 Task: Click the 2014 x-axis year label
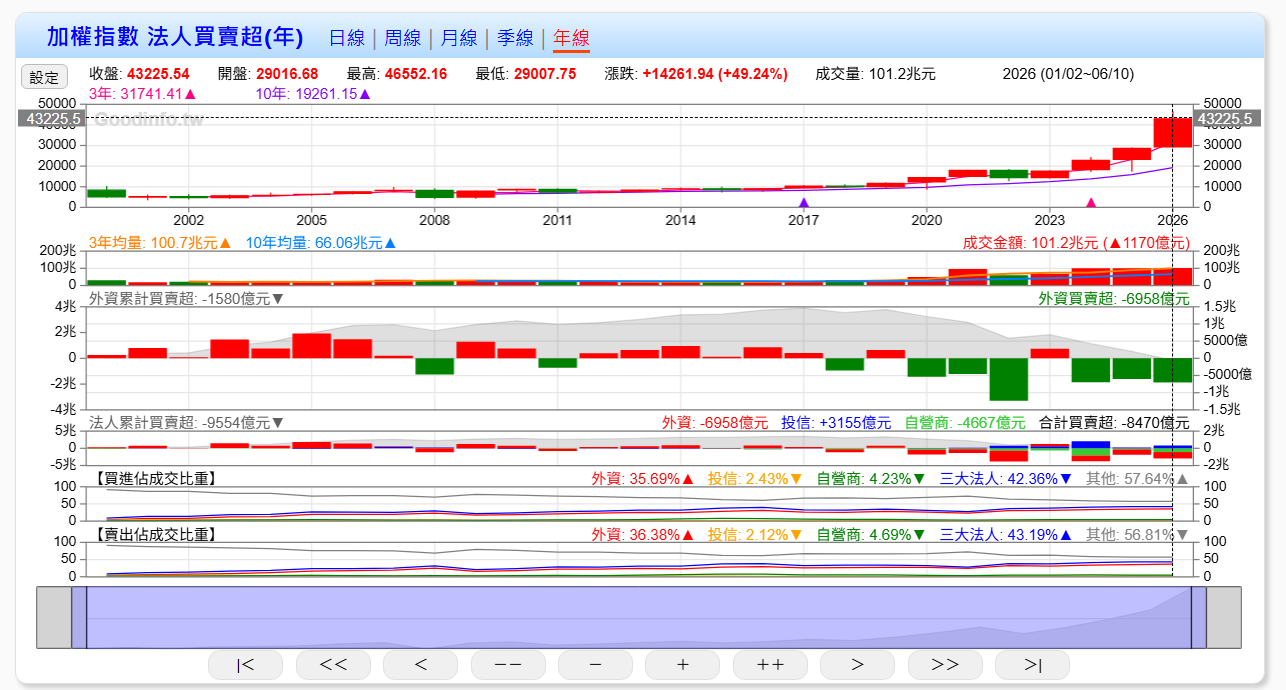[680, 220]
